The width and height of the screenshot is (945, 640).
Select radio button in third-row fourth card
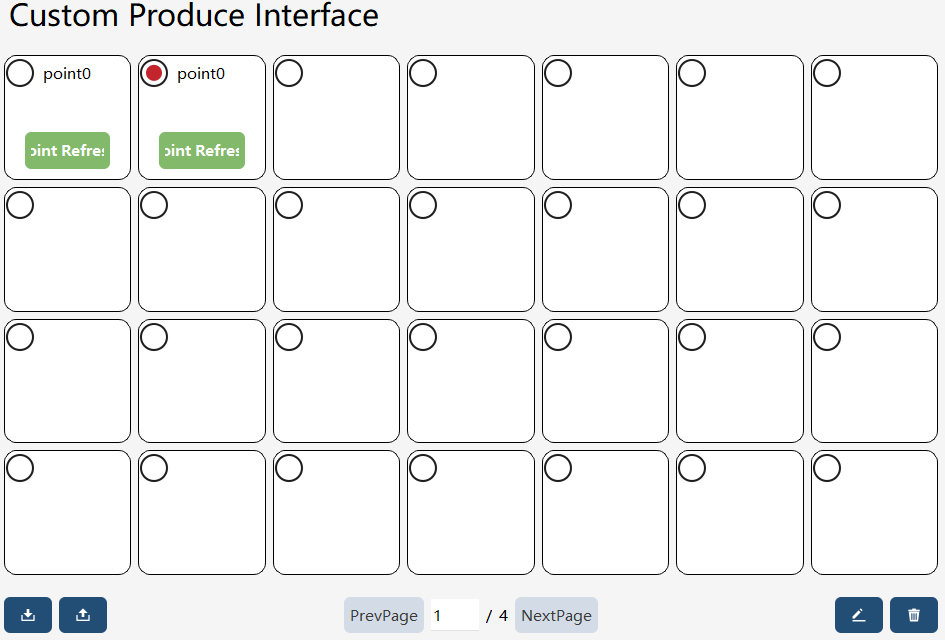tap(423, 337)
